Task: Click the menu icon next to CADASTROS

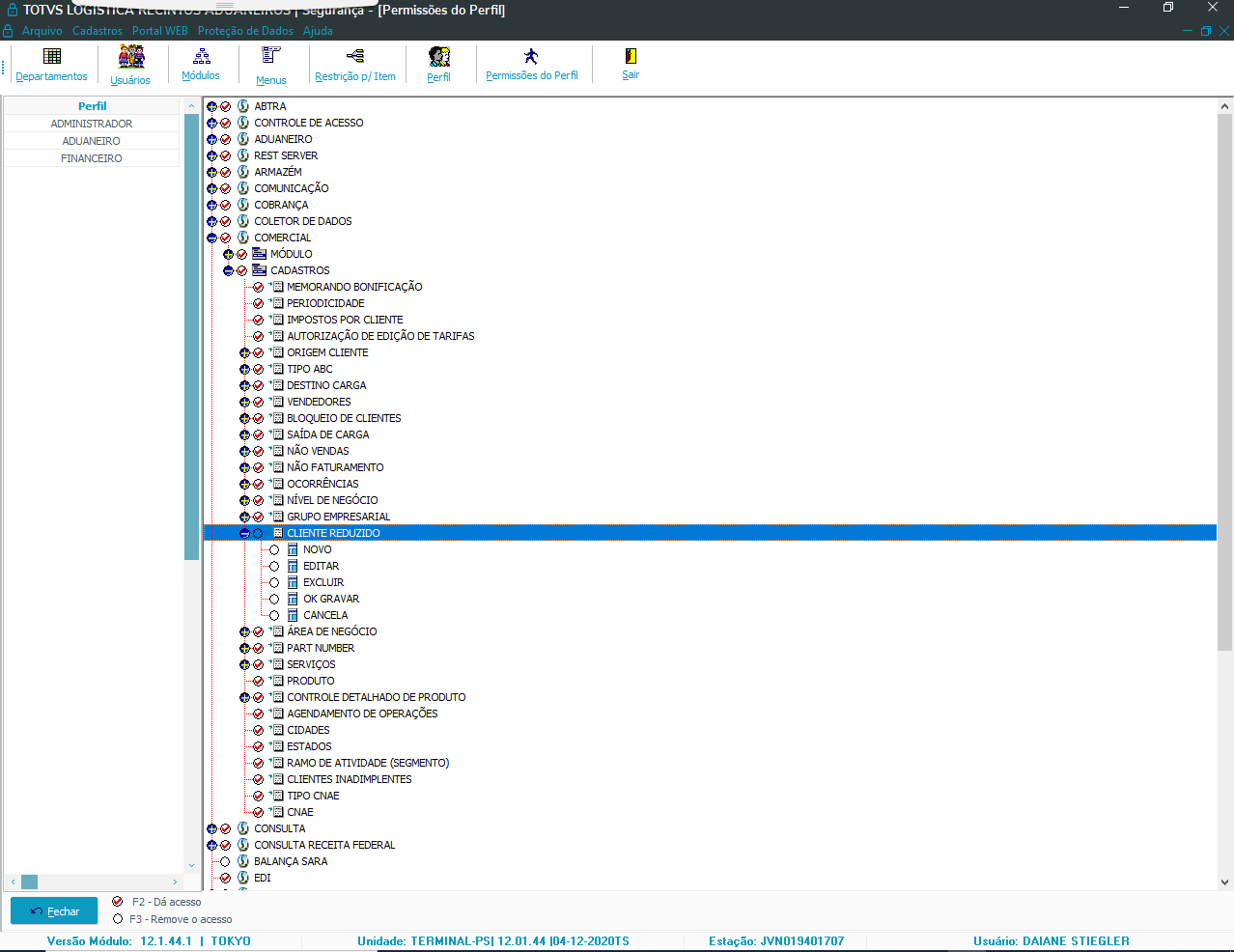Action: [259, 270]
